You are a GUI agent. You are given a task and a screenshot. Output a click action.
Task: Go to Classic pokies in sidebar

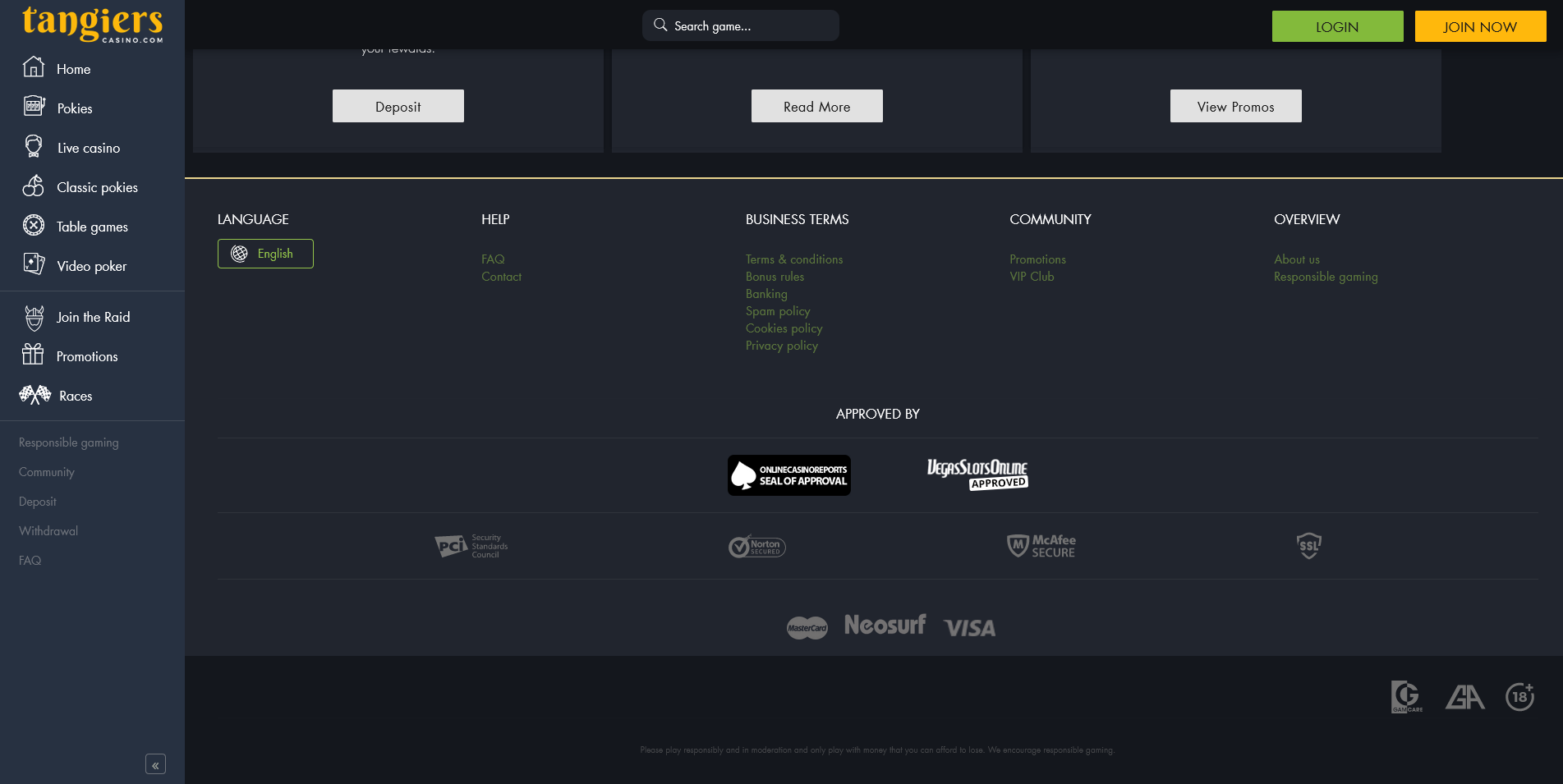[x=97, y=187]
